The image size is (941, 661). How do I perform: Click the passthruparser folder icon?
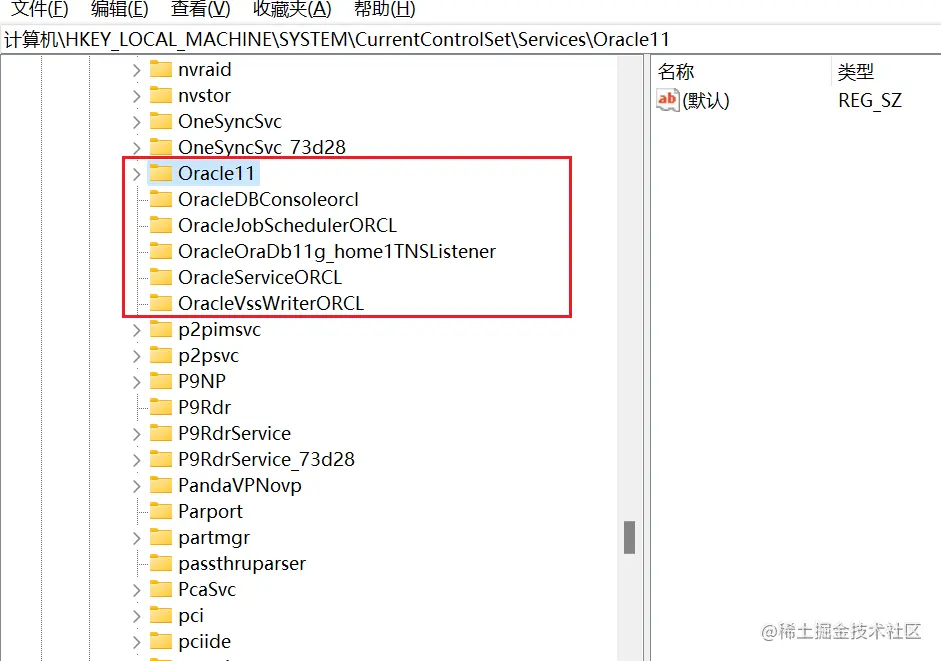160,563
